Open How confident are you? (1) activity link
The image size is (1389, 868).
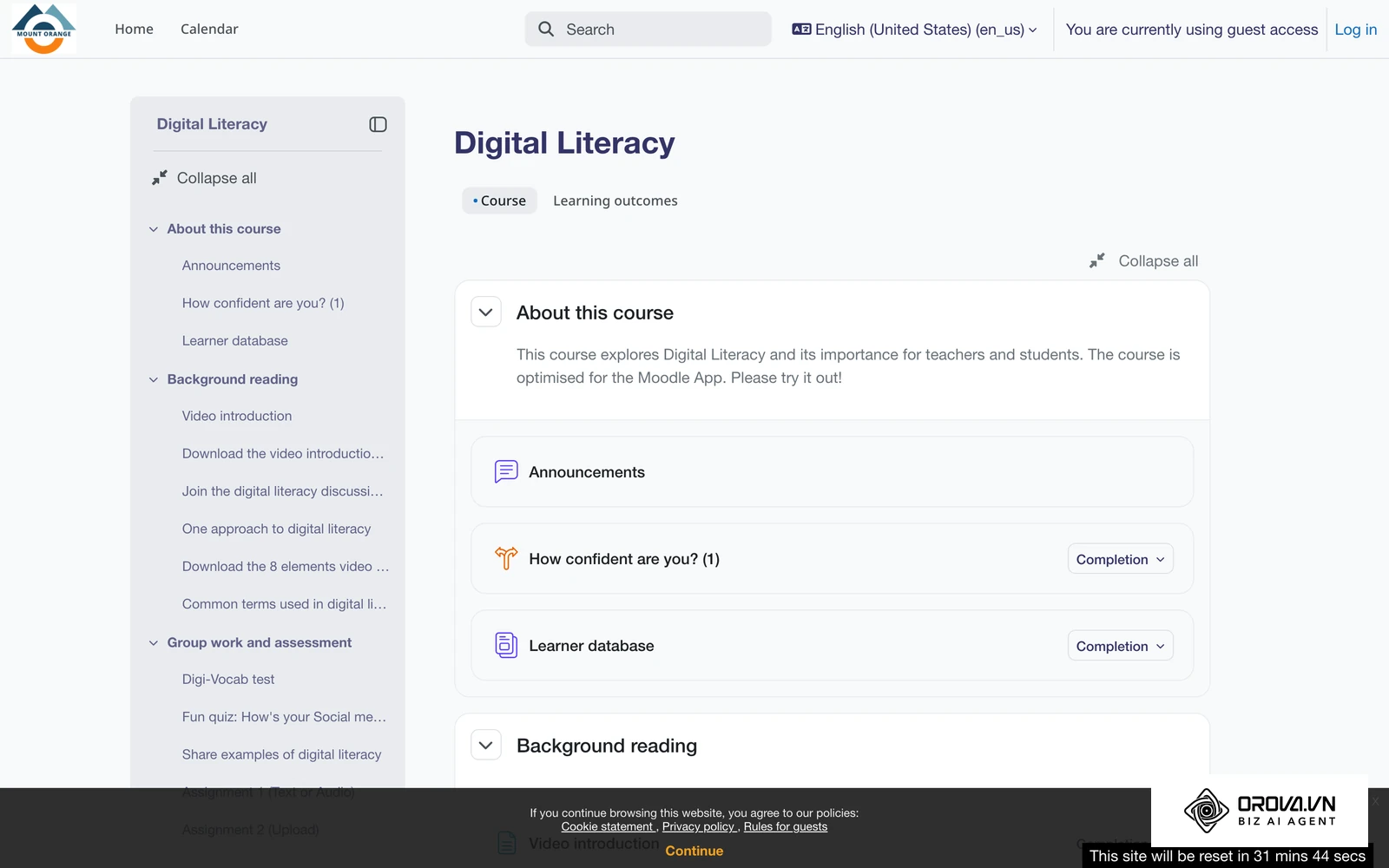(x=624, y=559)
